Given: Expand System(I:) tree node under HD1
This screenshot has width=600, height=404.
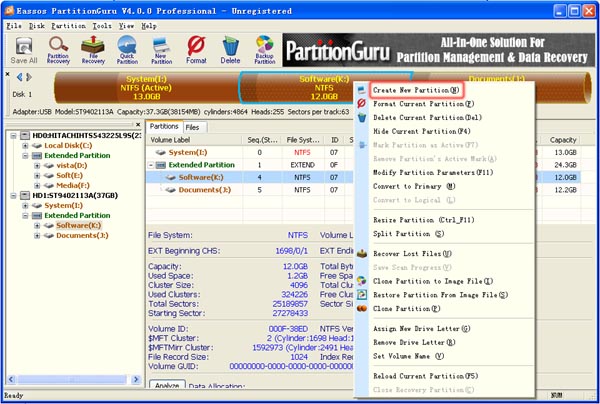Looking at the screenshot, I should (25, 205).
